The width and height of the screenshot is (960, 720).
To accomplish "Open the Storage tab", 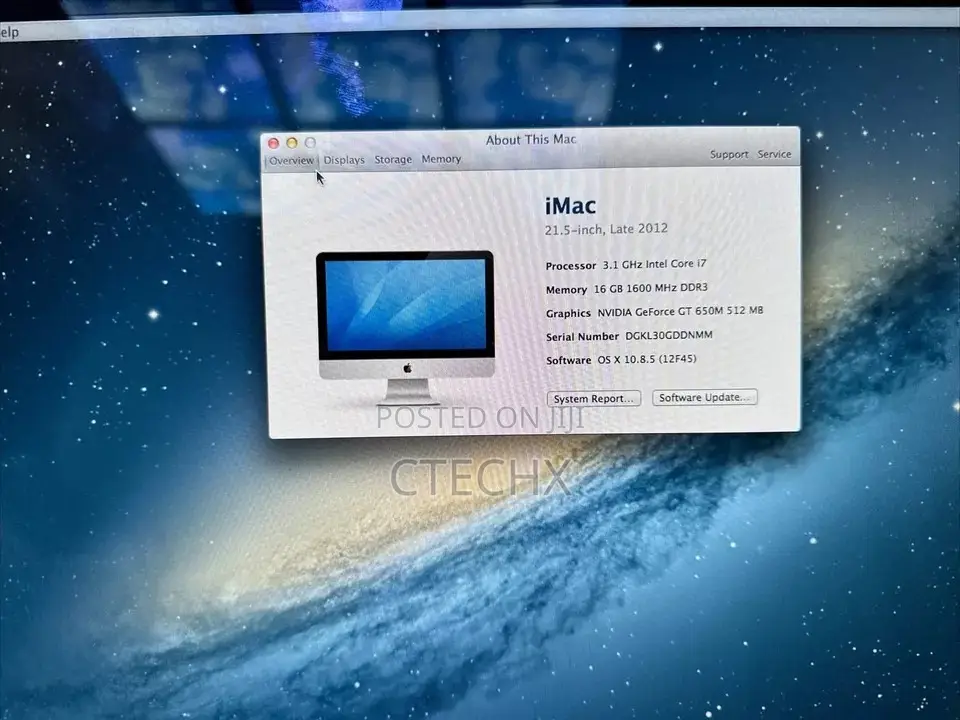I will click(393, 159).
